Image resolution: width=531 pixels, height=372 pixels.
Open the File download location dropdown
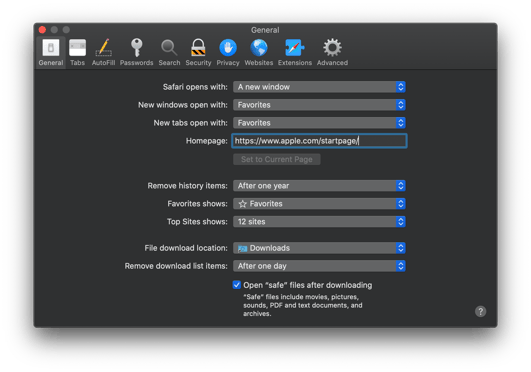319,248
